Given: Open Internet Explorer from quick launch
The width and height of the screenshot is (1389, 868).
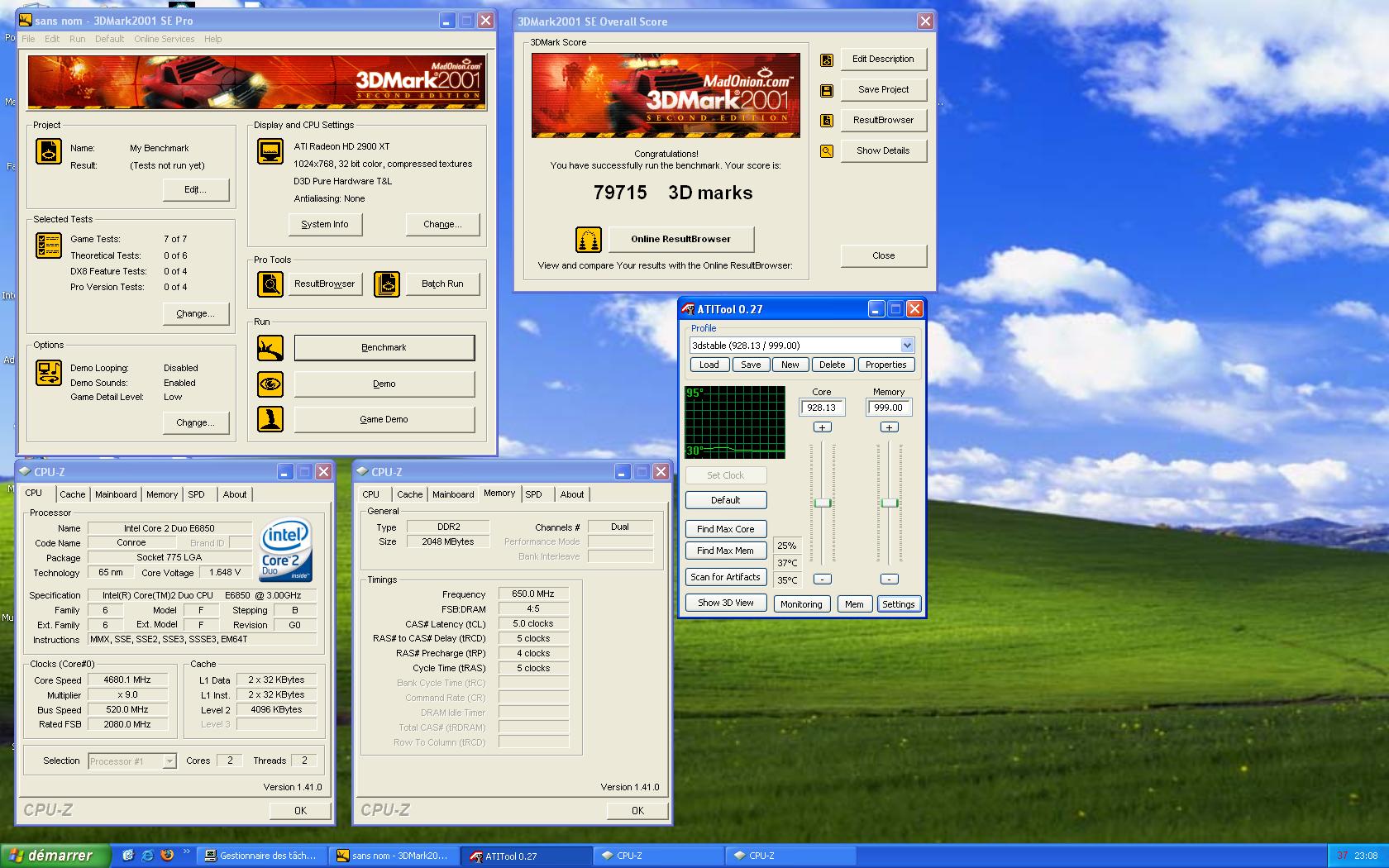Looking at the screenshot, I should [147, 856].
